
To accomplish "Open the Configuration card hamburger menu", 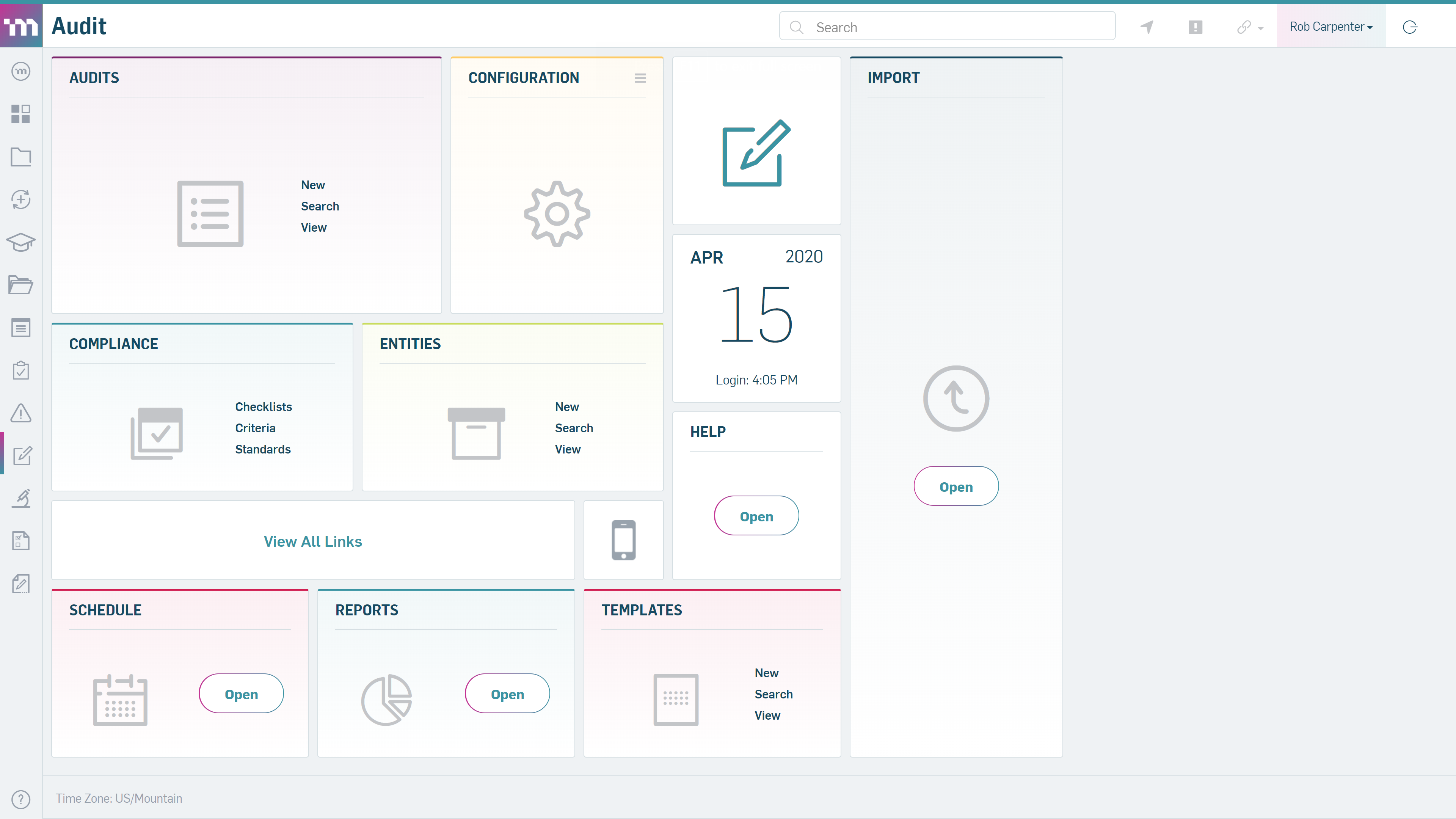I will coord(640,78).
